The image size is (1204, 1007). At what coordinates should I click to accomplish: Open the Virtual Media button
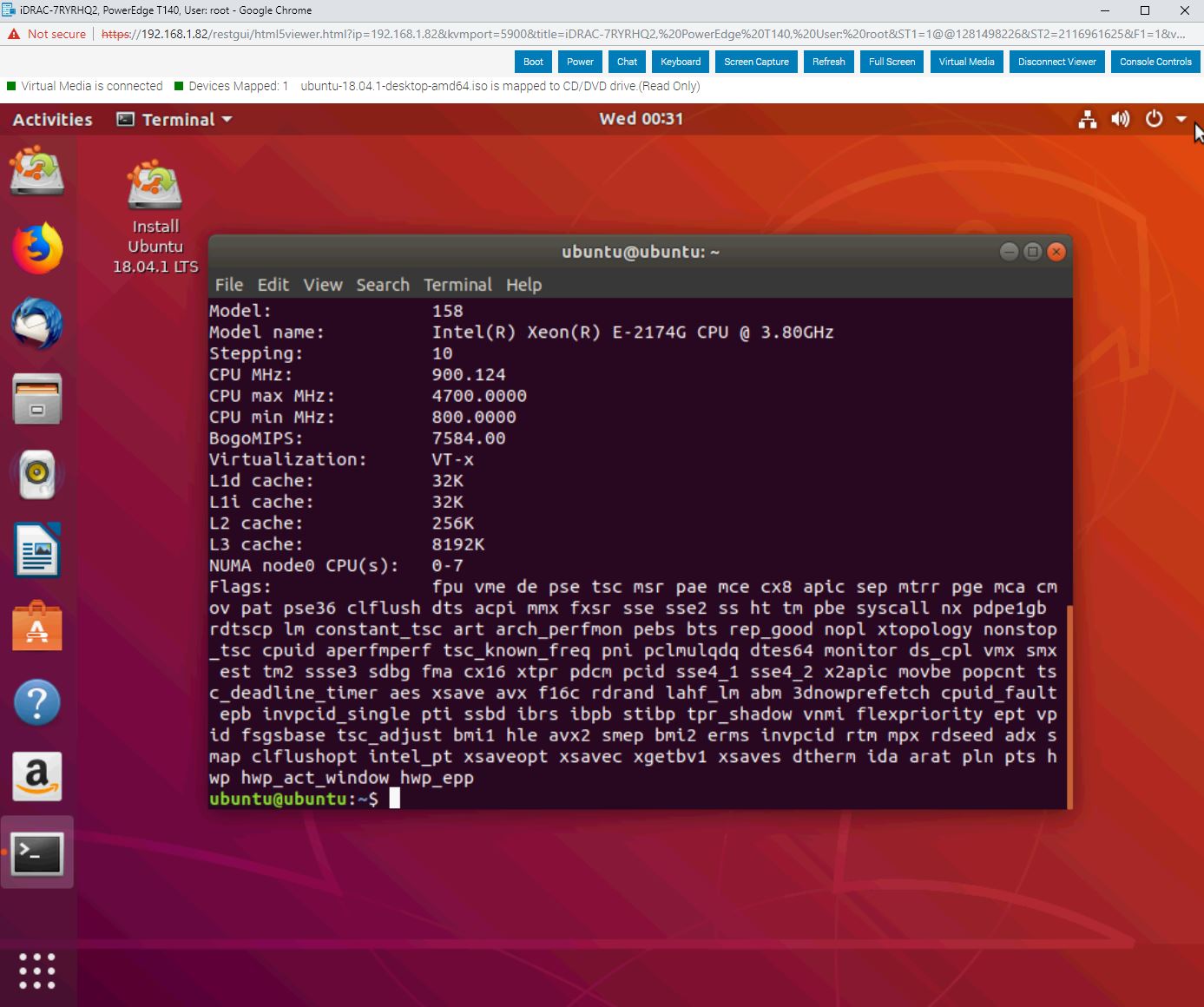pyautogui.click(x=966, y=62)
